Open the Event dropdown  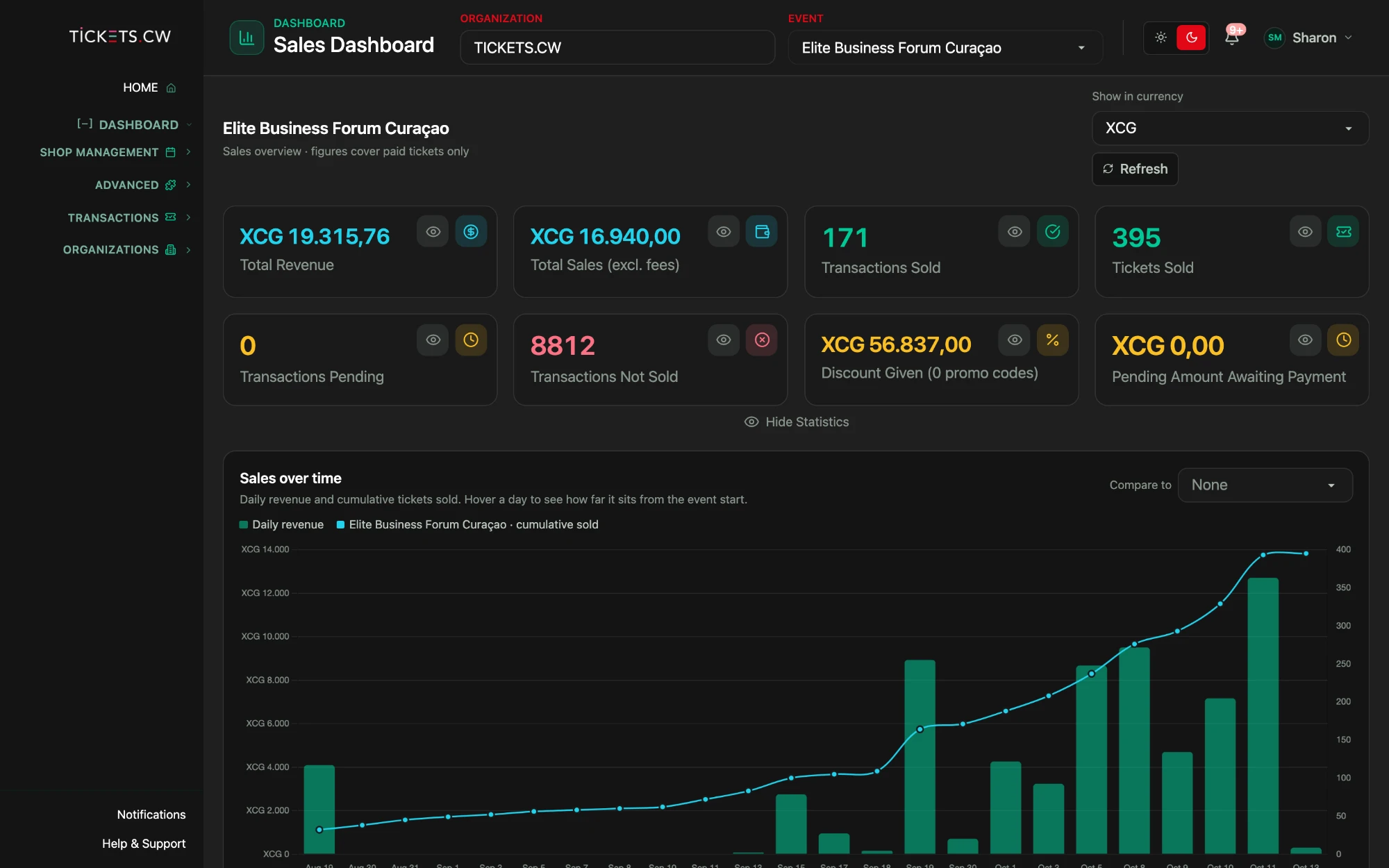945,48
